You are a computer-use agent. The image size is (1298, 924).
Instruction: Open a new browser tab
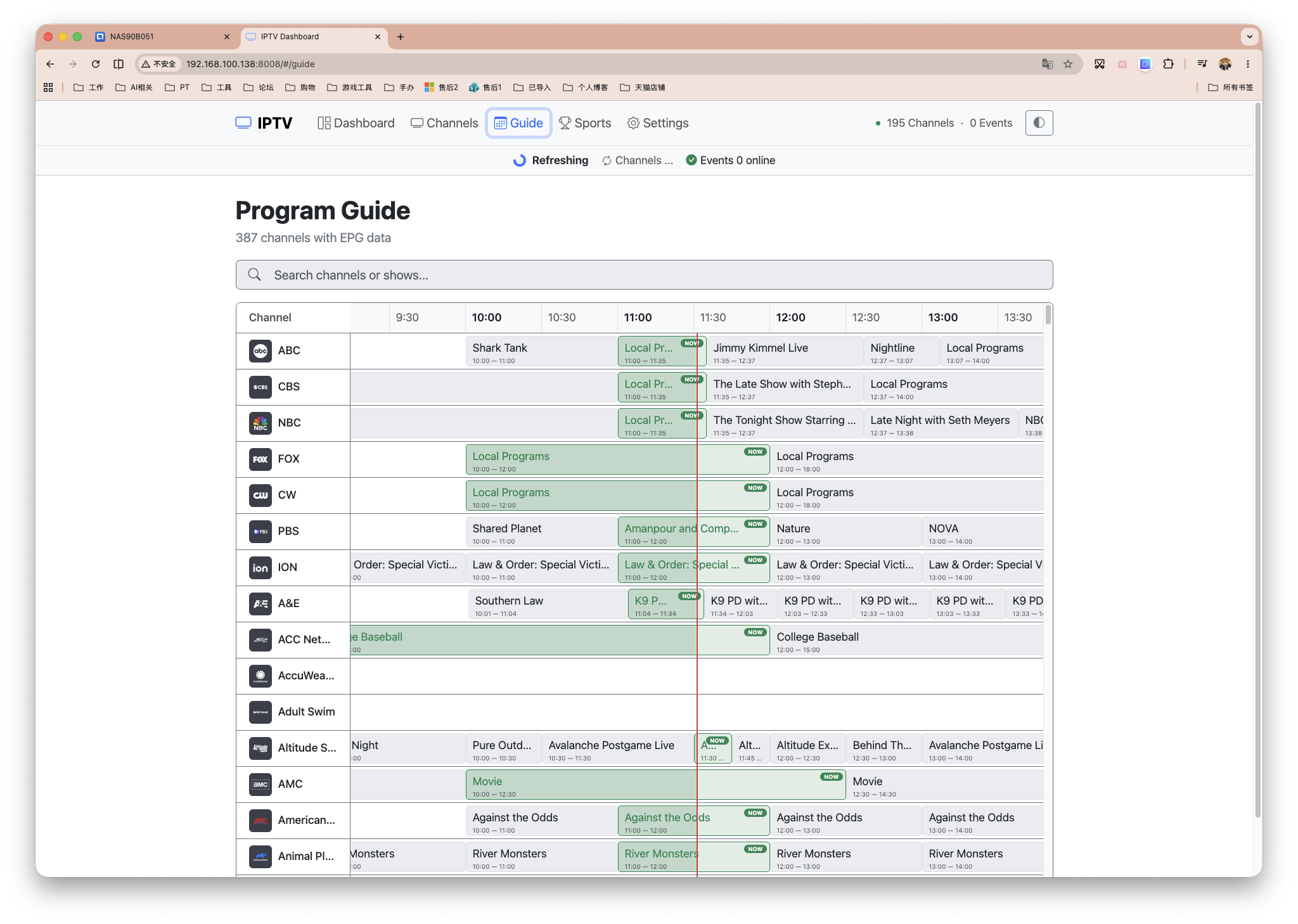click(401, 37)
